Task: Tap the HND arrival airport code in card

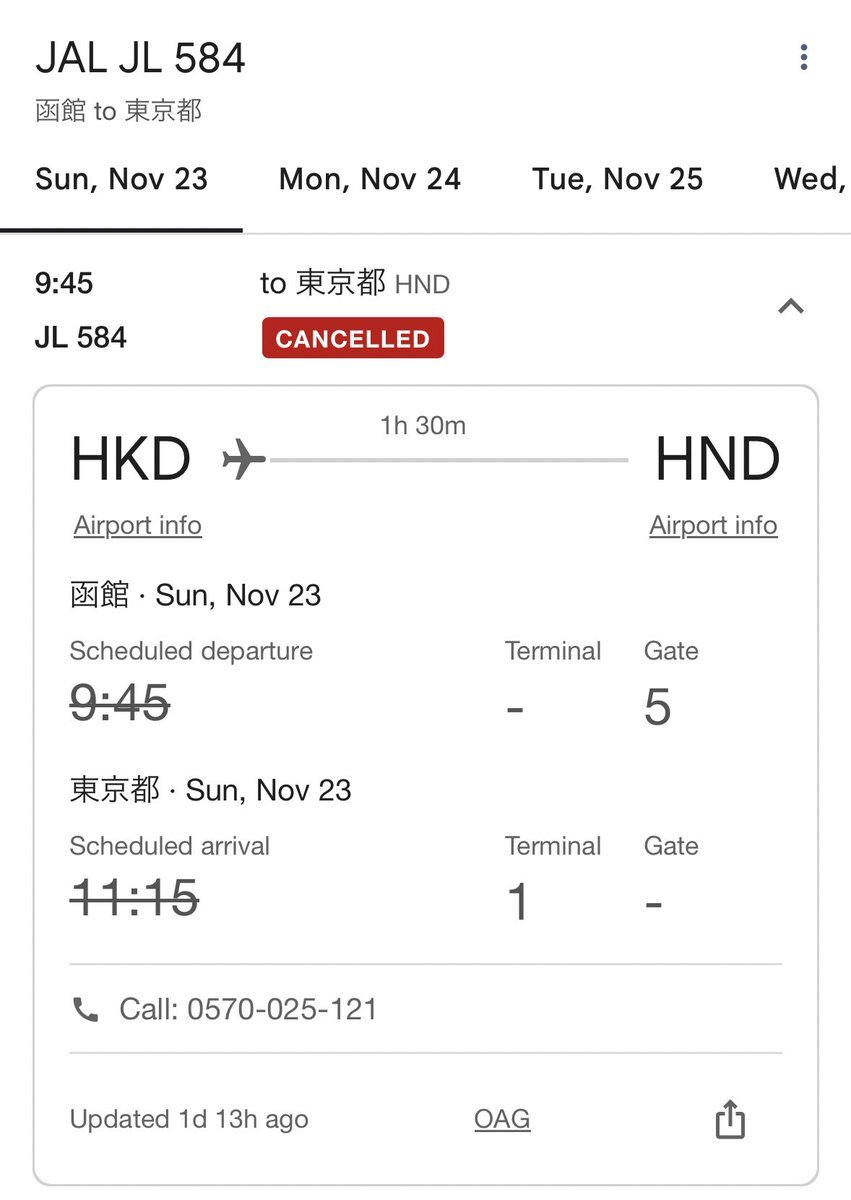Action: click(x=717, y=461)
